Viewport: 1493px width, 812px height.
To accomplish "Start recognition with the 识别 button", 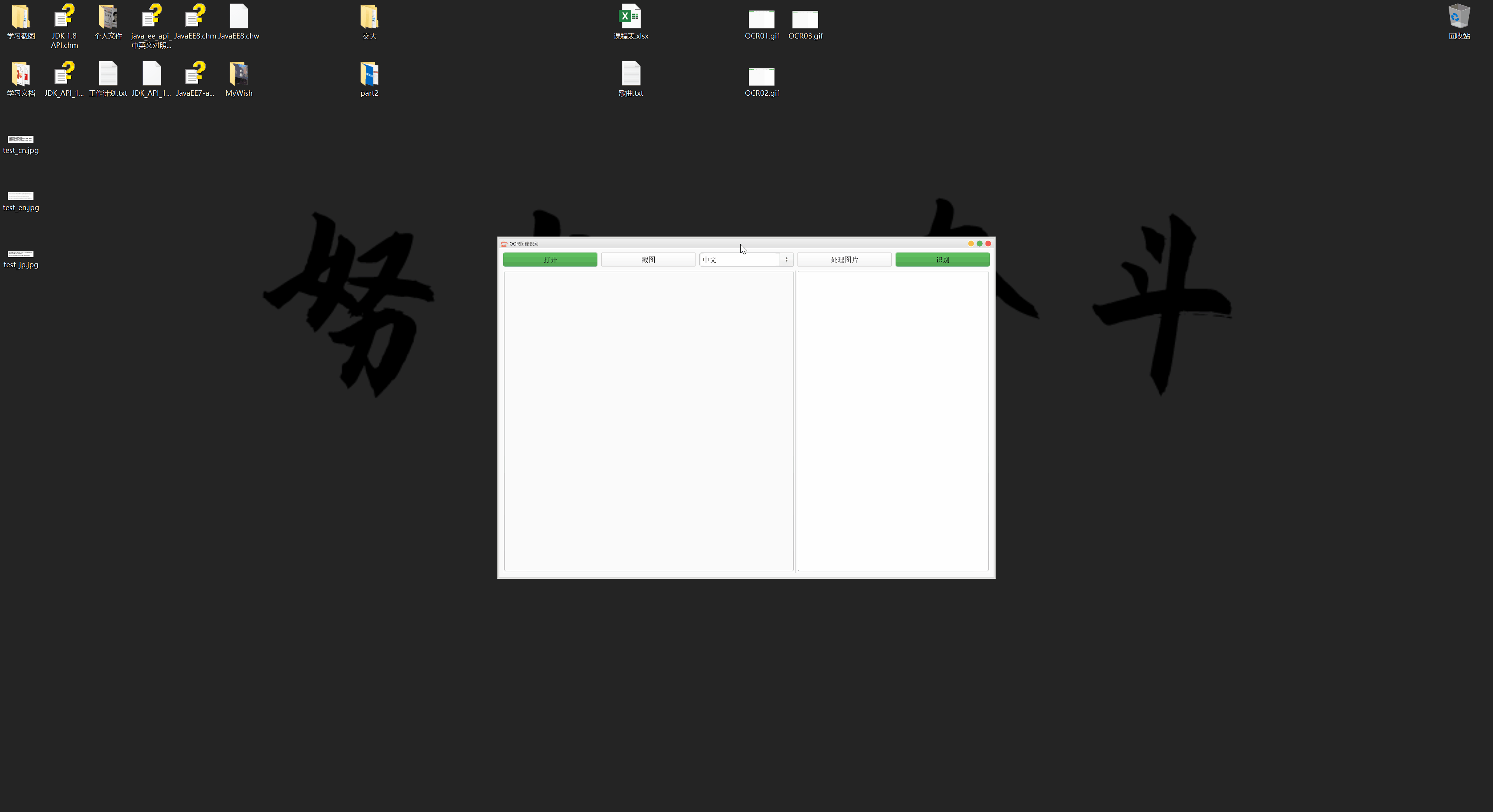I will pos(942,260).
